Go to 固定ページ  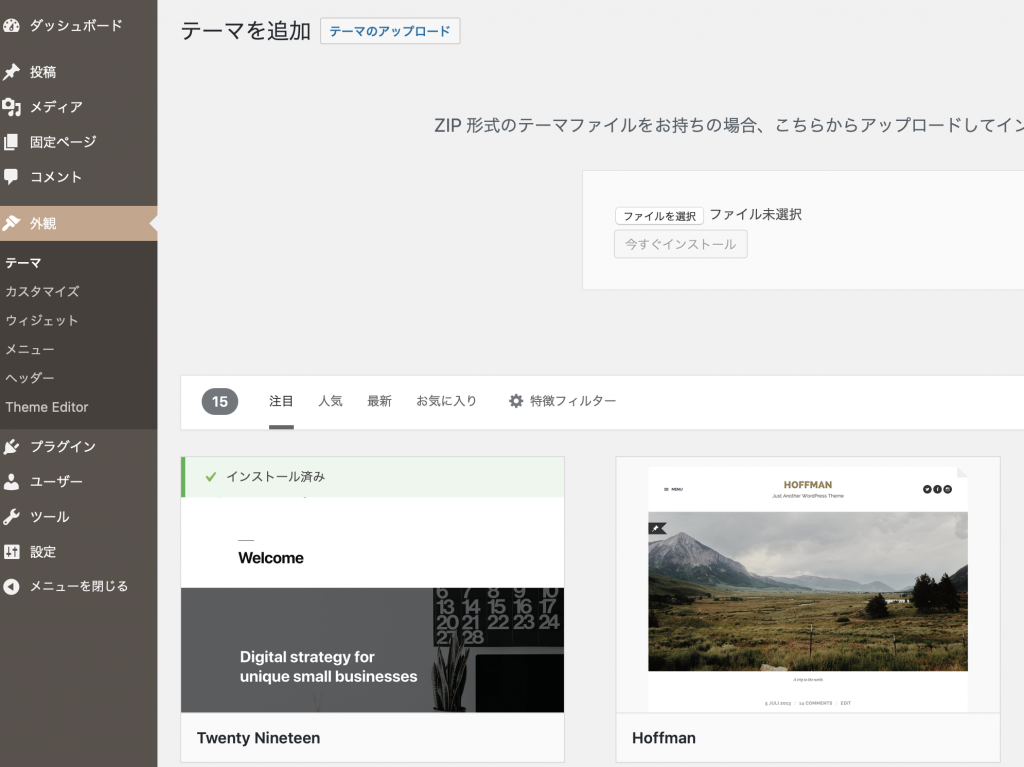78,142
